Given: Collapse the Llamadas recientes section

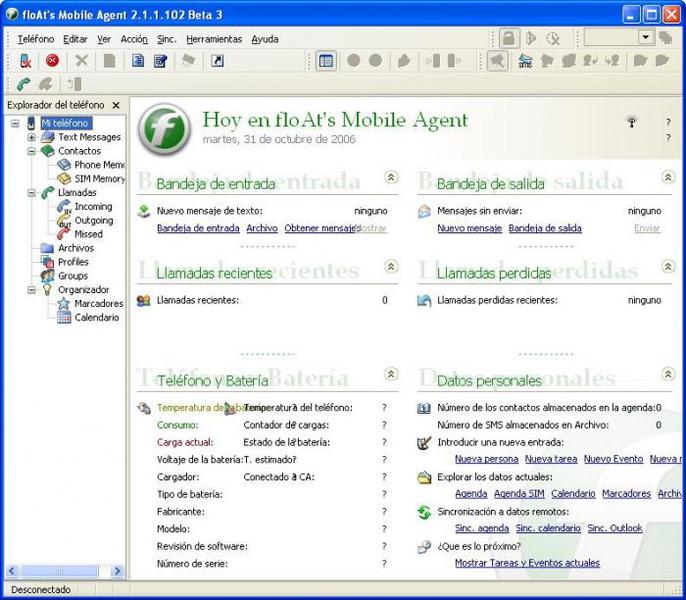Looking at the screenshot, I should (x=391, y=266).
